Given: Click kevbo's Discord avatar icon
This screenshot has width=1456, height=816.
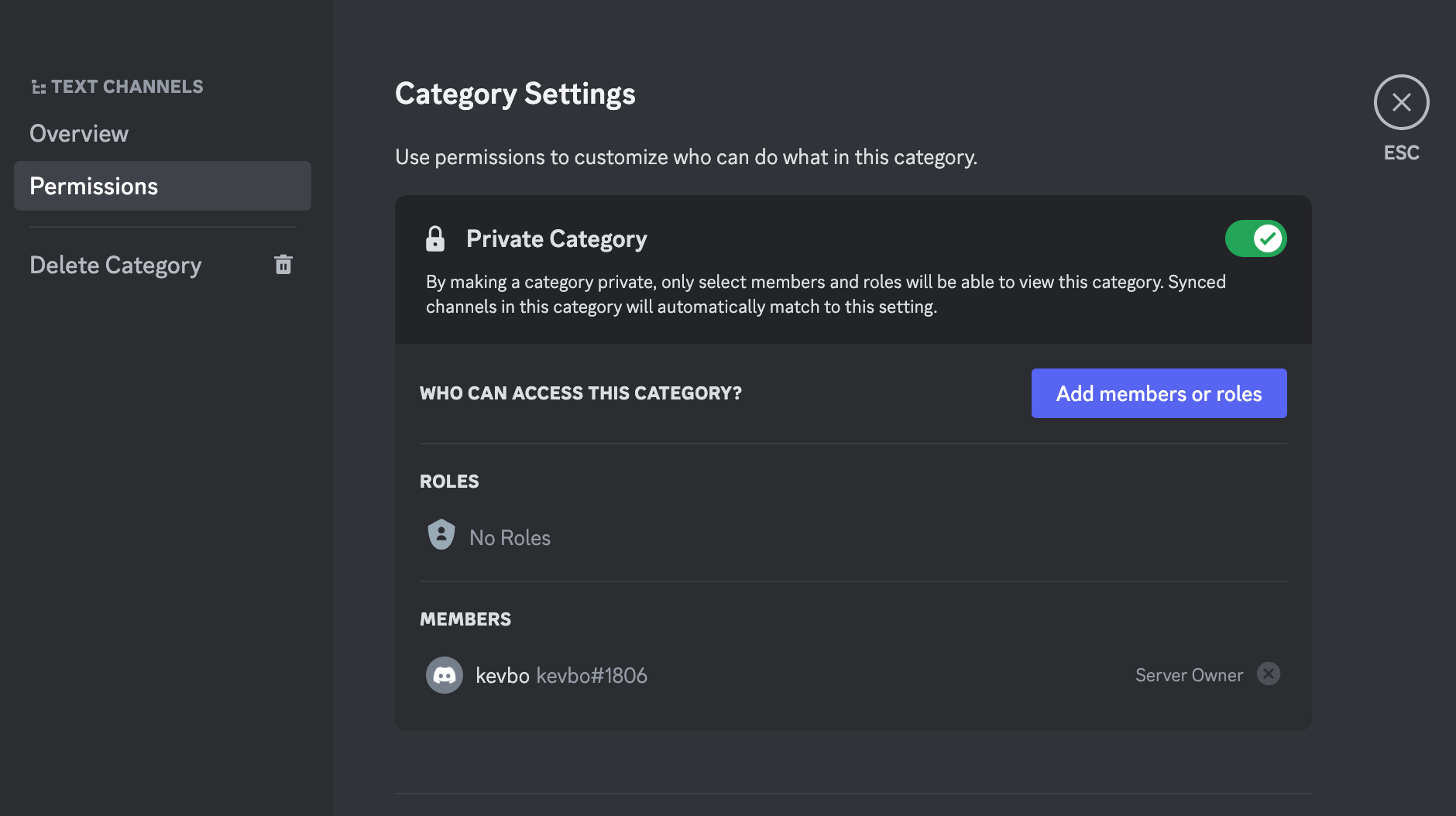Looking at the screenshot, I should [445, 675].
